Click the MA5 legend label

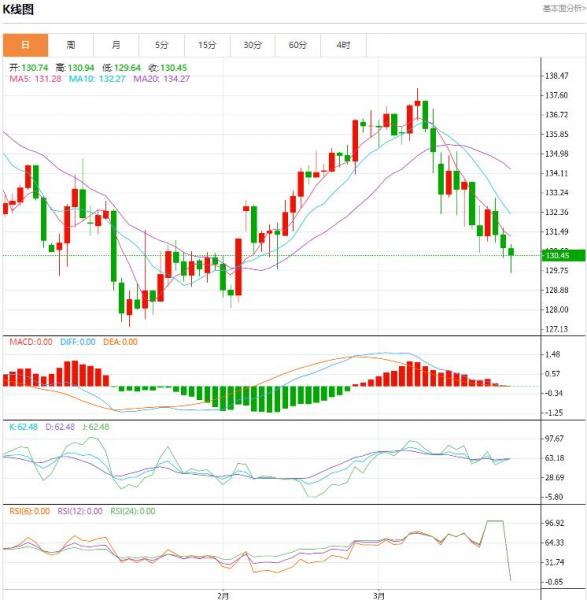click(35, 79)
